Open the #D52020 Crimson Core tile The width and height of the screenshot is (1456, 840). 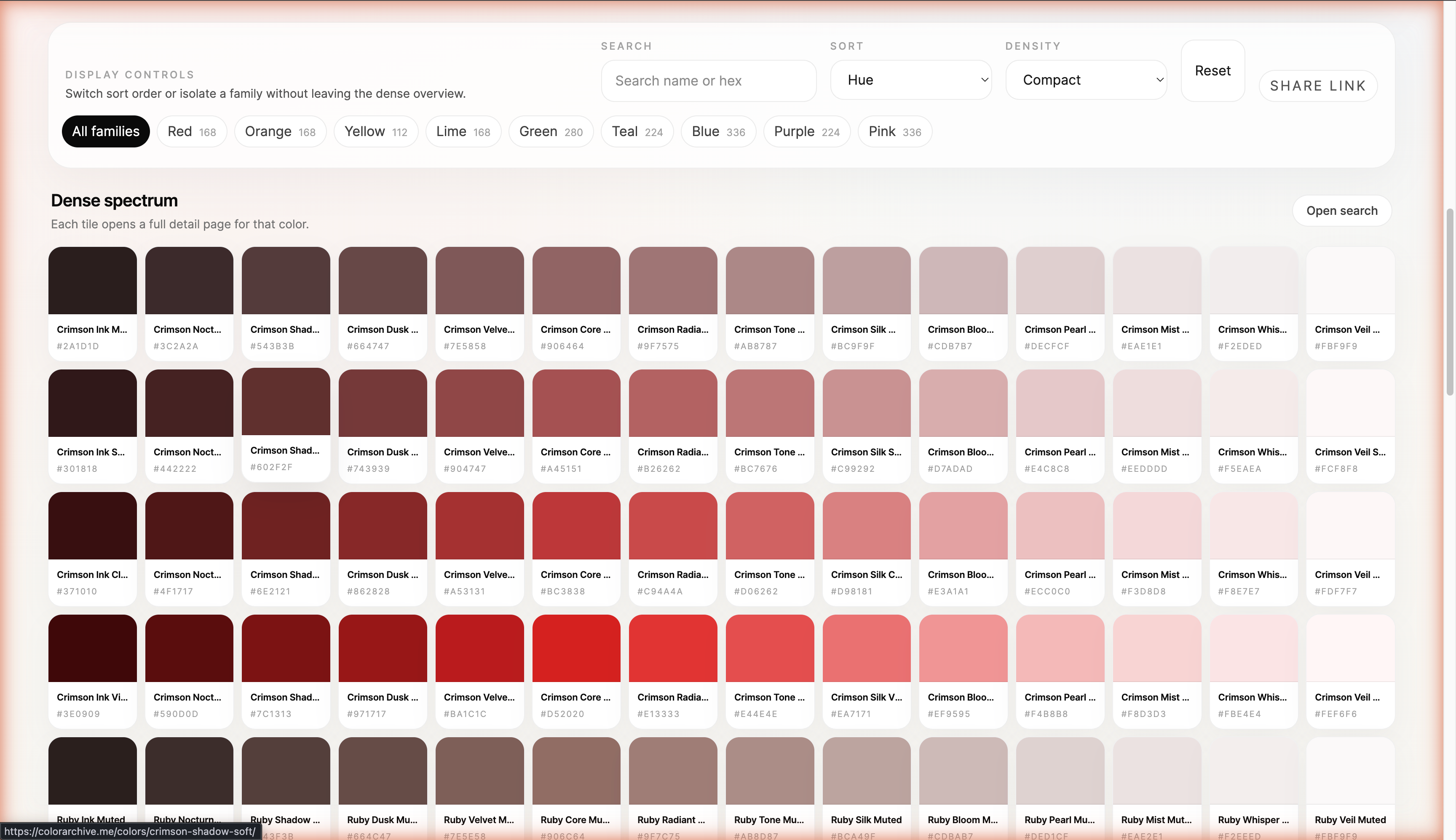[x=576, y=671]
